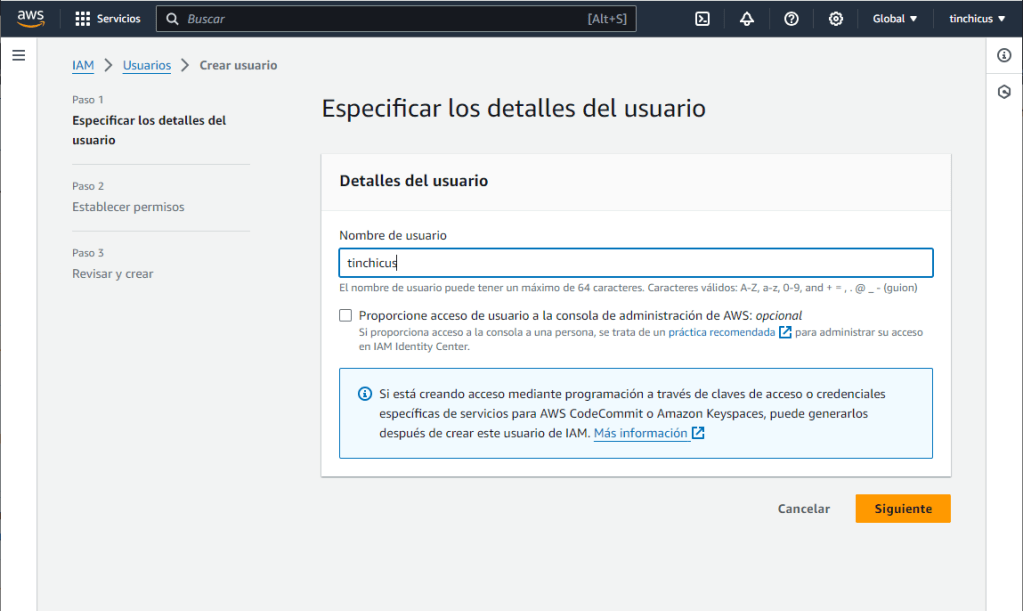
Task: Open the settings gear icon
Action: pos(836,19)
